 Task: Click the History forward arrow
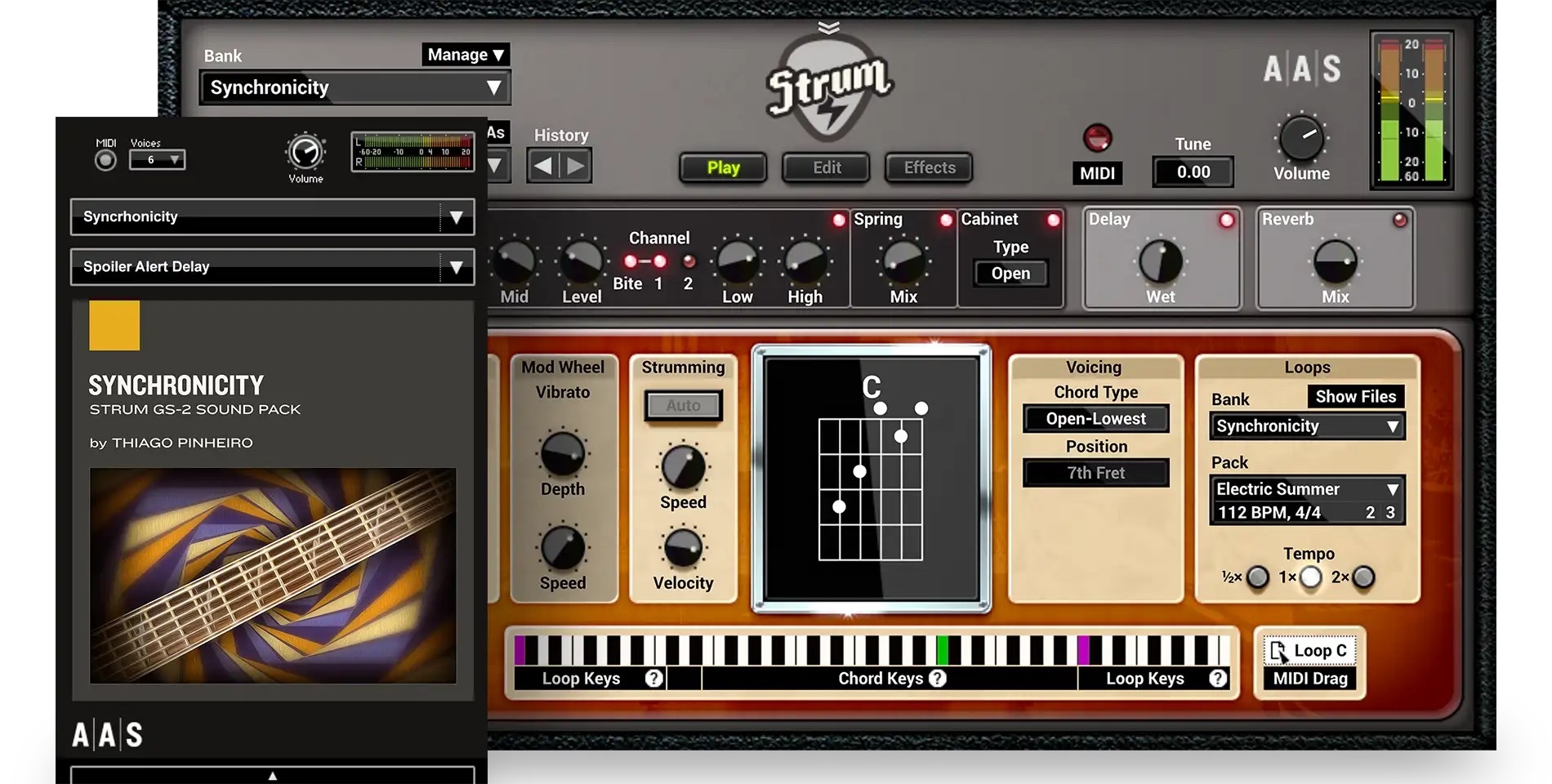(576, 167)
